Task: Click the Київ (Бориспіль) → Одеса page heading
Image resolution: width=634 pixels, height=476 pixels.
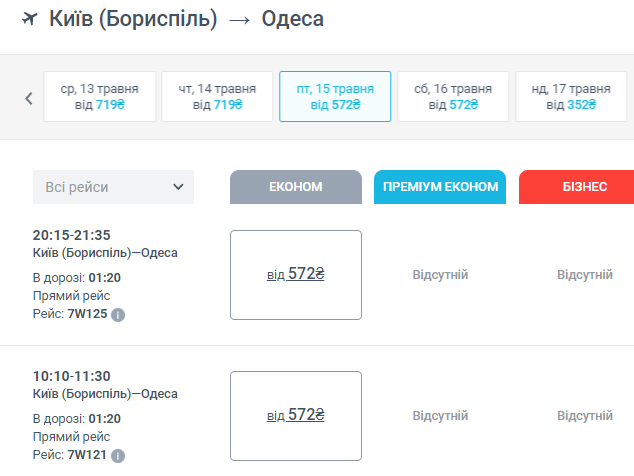Action: [186, 19]
